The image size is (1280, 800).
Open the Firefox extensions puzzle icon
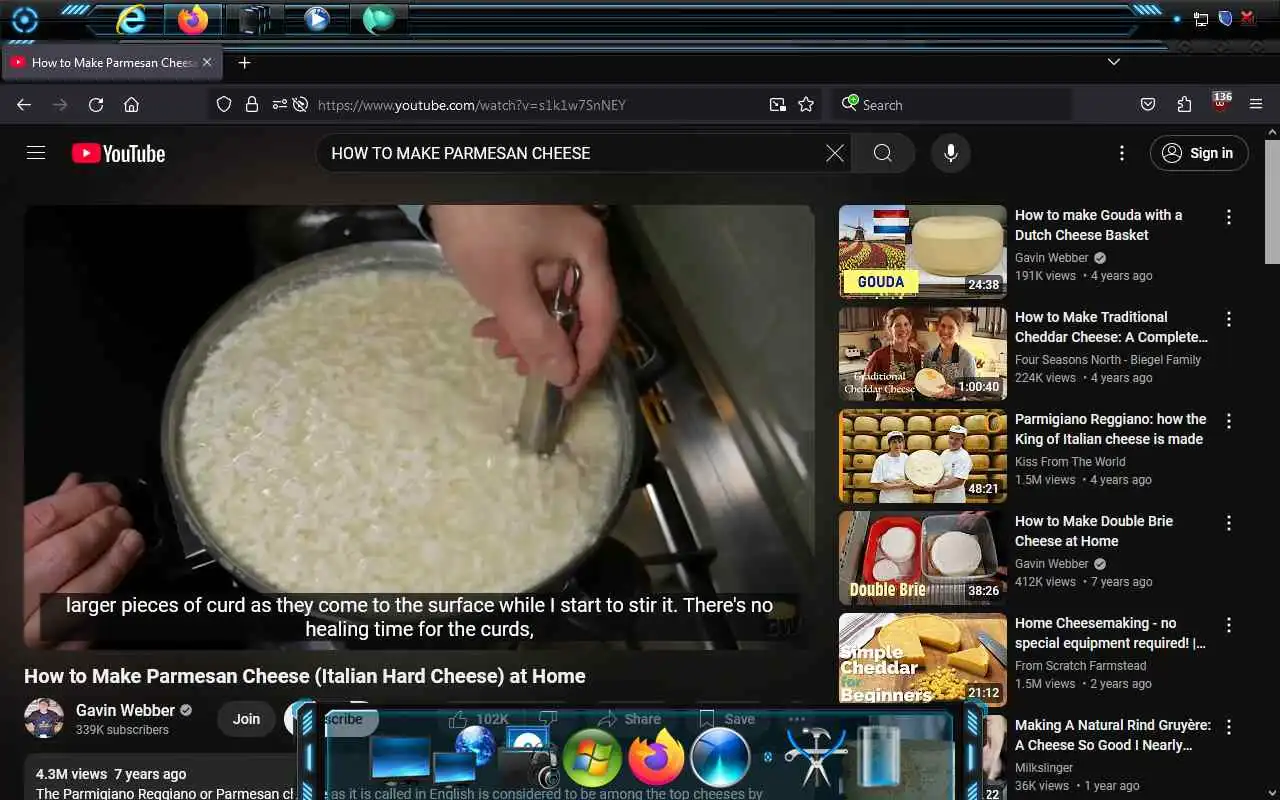pyautogui.click(x=1184, y=105)
